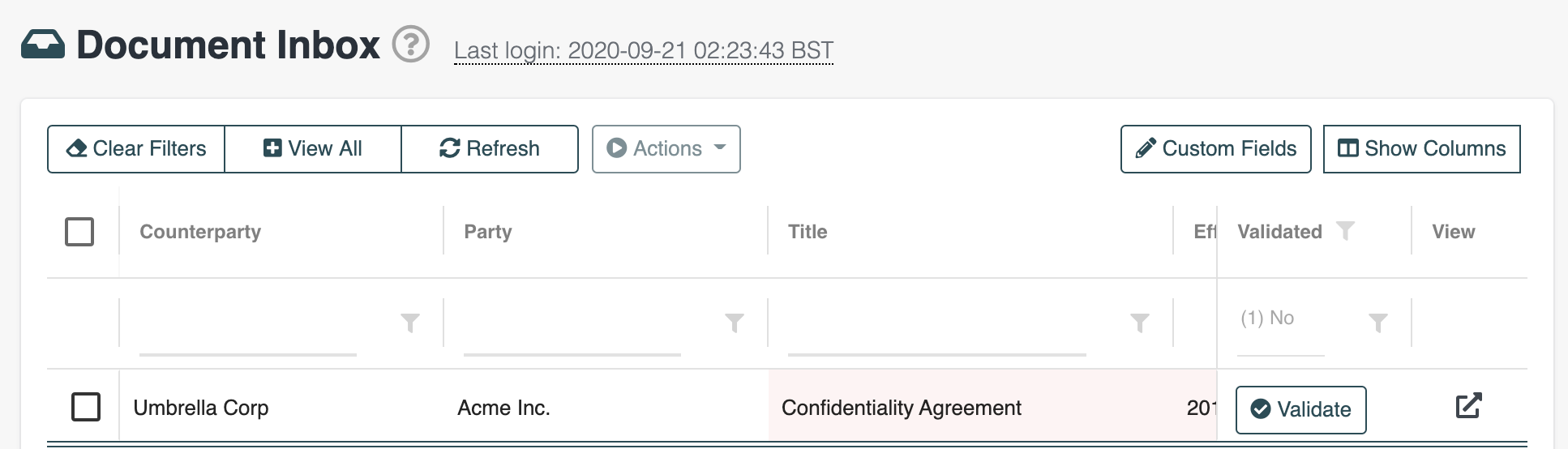Open the external view icon for Umbrella Corp
1568x449 pixels.
(1468, 406)
